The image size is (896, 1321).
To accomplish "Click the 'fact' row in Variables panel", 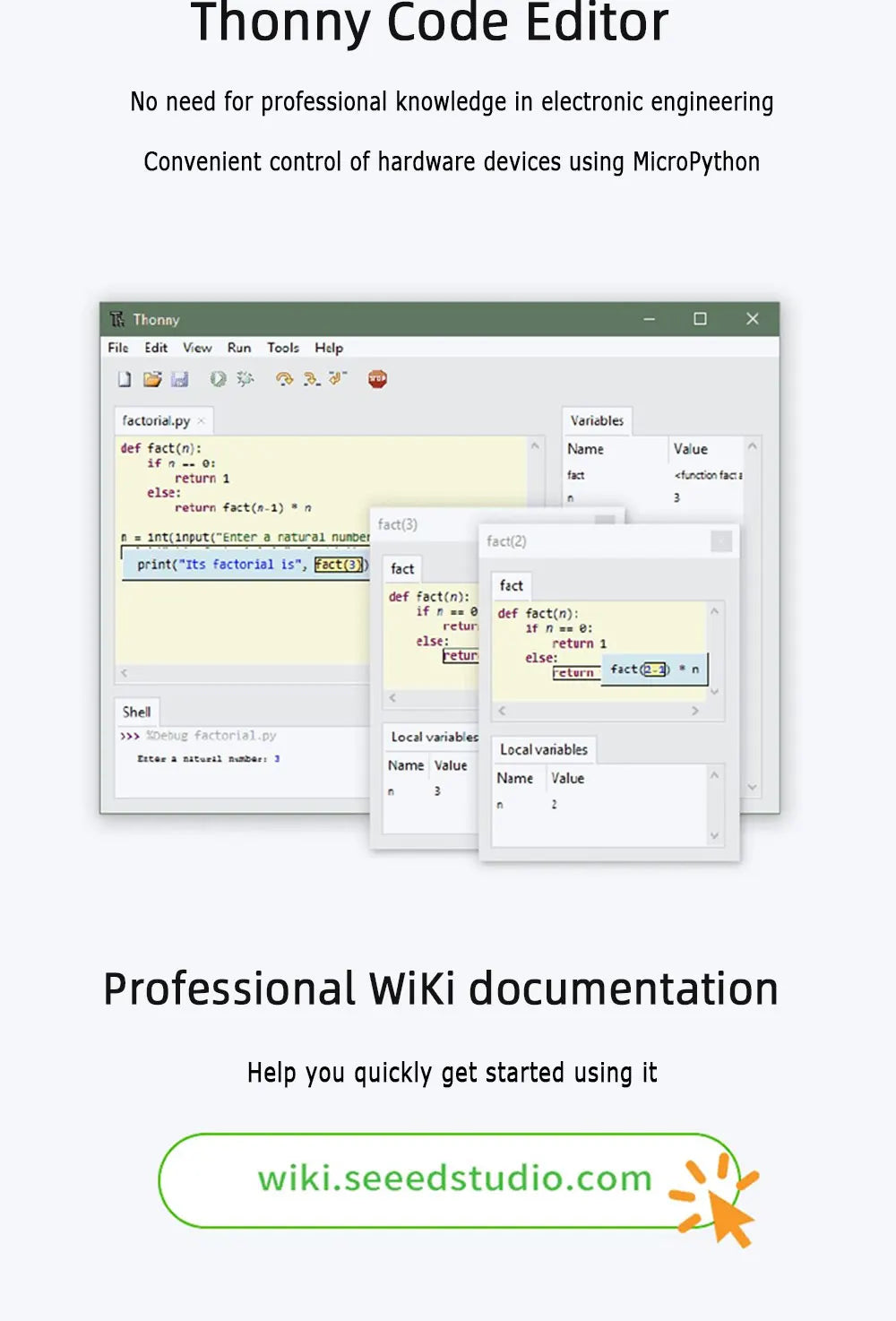I will coord(653,475).
